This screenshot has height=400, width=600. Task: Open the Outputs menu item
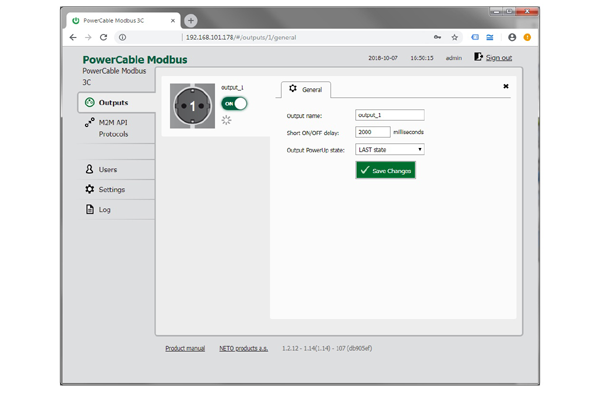click(117, 103)
